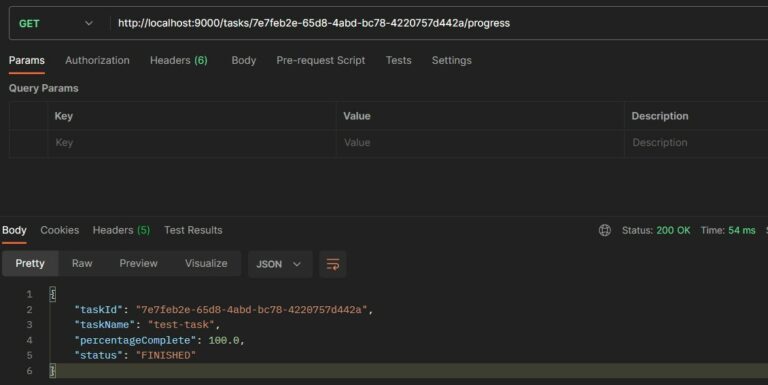Select the Preview view button
Image resolution: width=768 pixels, height=385 pixels.
pos(139,264)
